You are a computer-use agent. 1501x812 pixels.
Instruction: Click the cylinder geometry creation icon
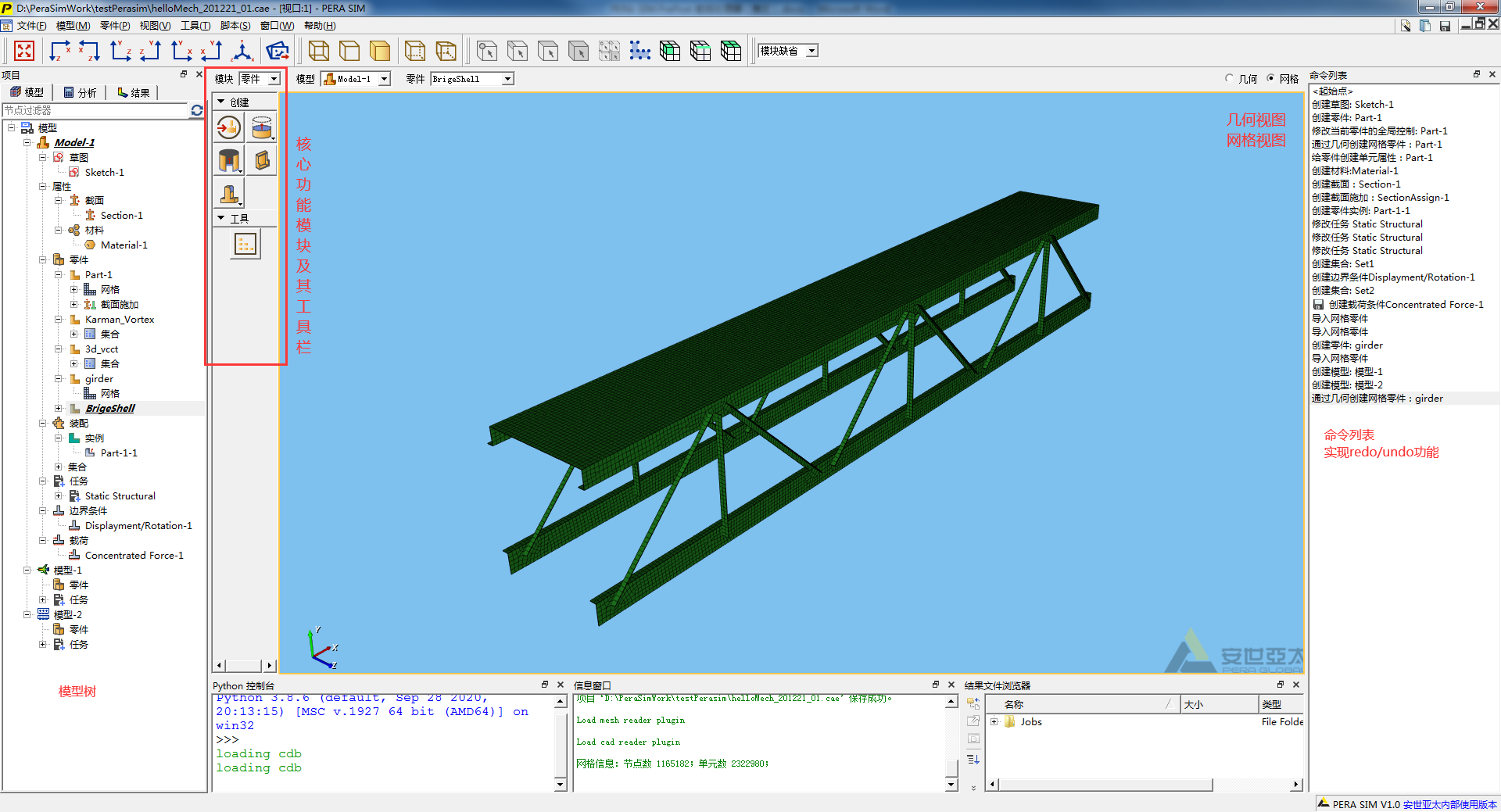pyautogui.click(x=262, y=127)
